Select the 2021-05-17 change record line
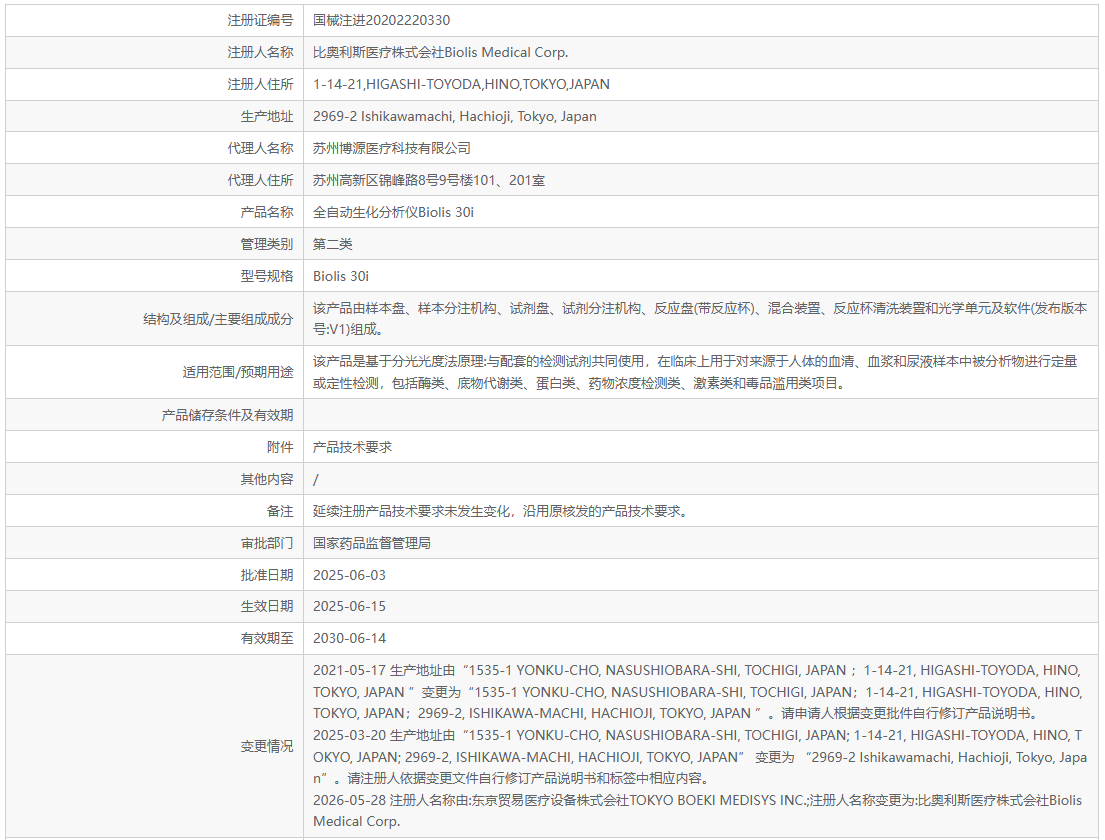The height and width of the screenshot is (840, 1105). click(x=698, y=692)
